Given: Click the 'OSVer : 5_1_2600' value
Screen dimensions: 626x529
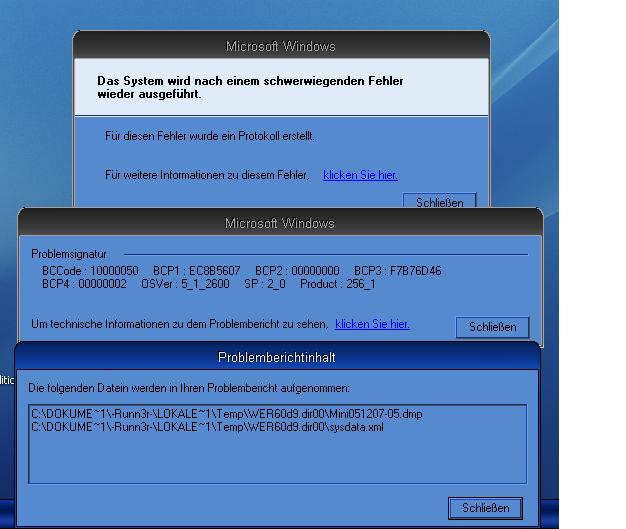Looking at the screenshot, I should pos(185,284).
